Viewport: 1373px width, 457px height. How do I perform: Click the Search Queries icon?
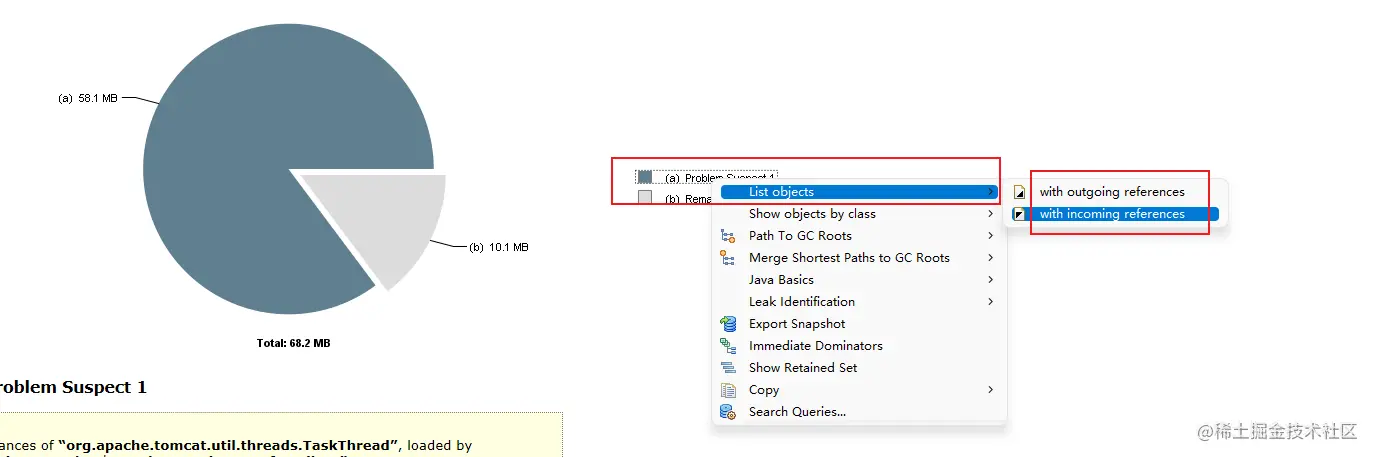click(728, 412)
